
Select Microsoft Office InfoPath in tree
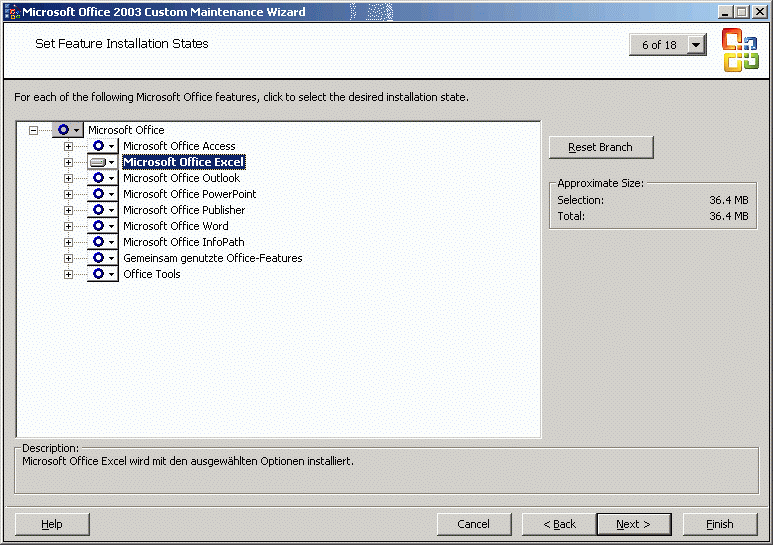click(184, 242)
